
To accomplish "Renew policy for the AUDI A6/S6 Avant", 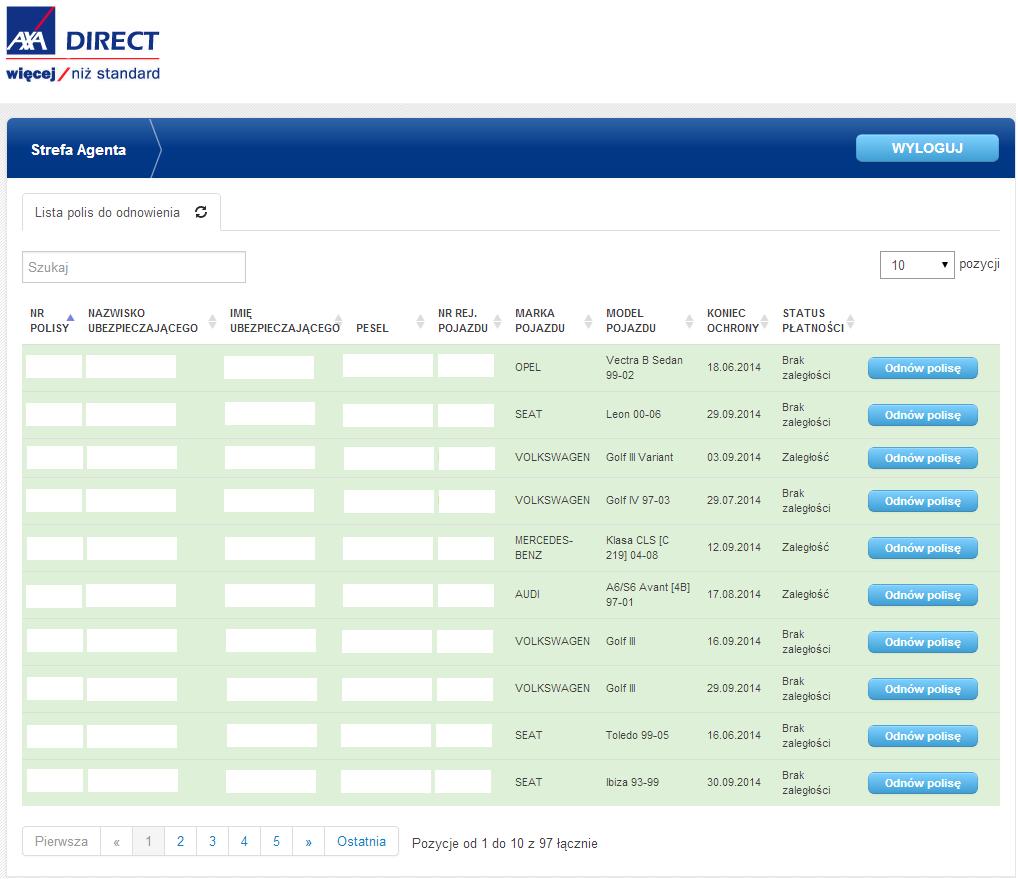I will point(923,595).
